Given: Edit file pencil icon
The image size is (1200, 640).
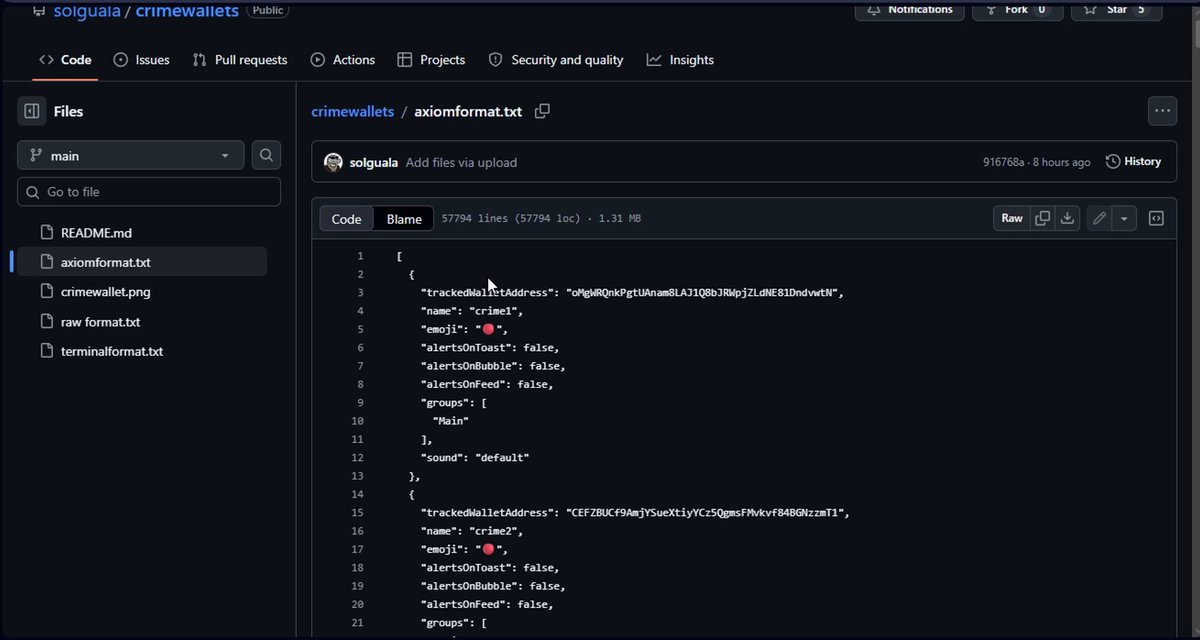Looking at the screenshot, I should 1099,218.
